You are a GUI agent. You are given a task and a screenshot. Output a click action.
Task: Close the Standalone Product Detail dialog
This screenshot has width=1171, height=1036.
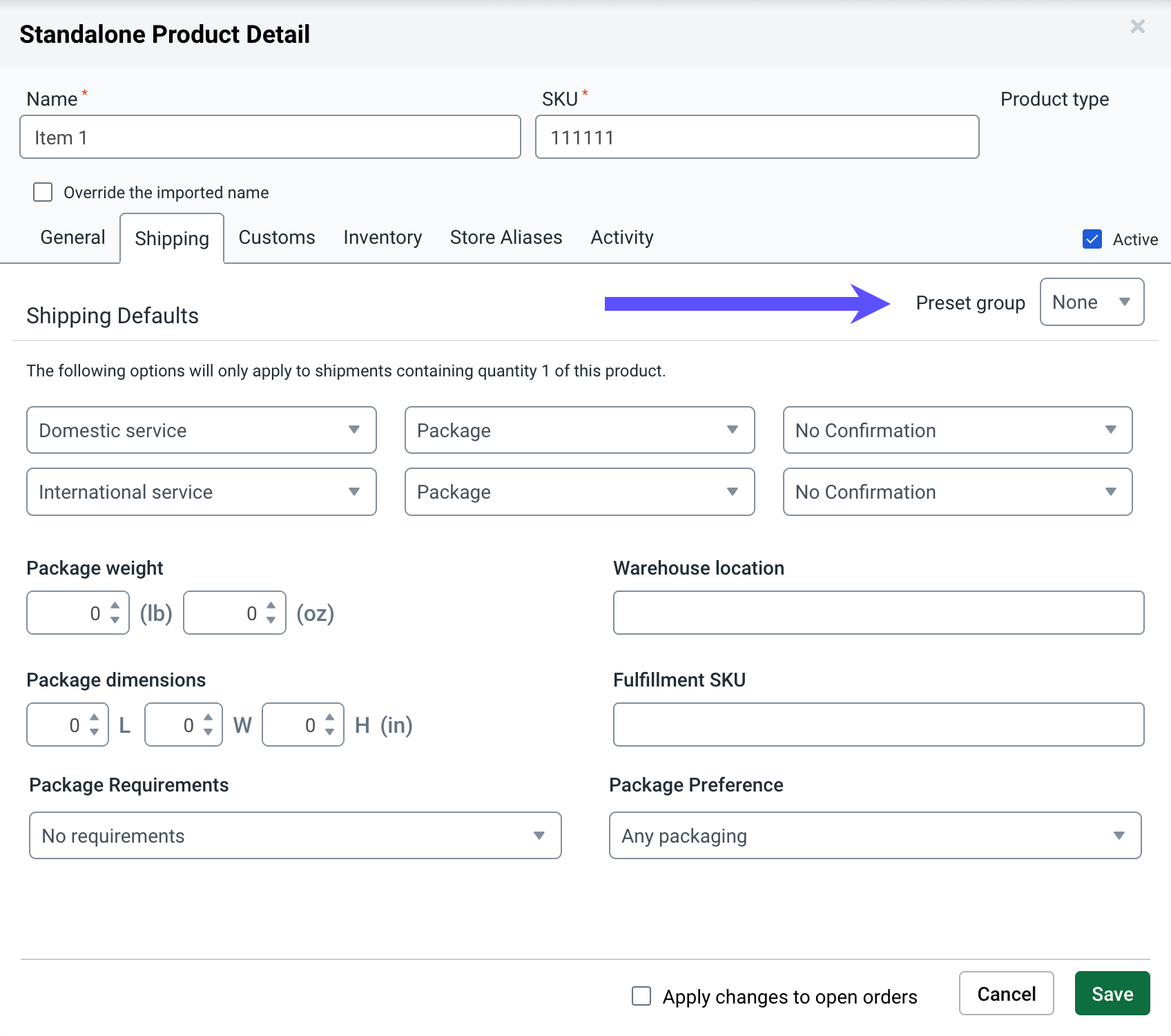click(1137, 28)
